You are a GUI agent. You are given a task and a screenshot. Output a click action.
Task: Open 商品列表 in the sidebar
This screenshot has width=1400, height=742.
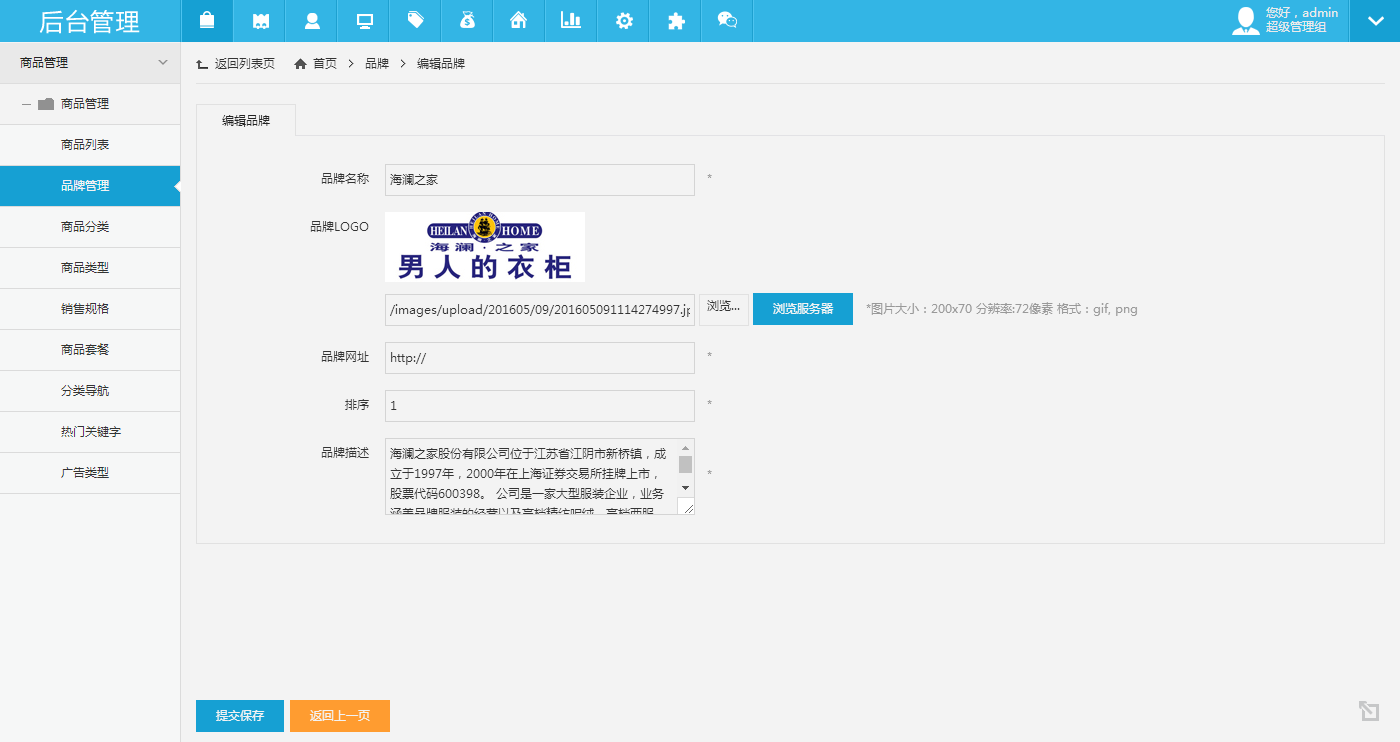90,145
